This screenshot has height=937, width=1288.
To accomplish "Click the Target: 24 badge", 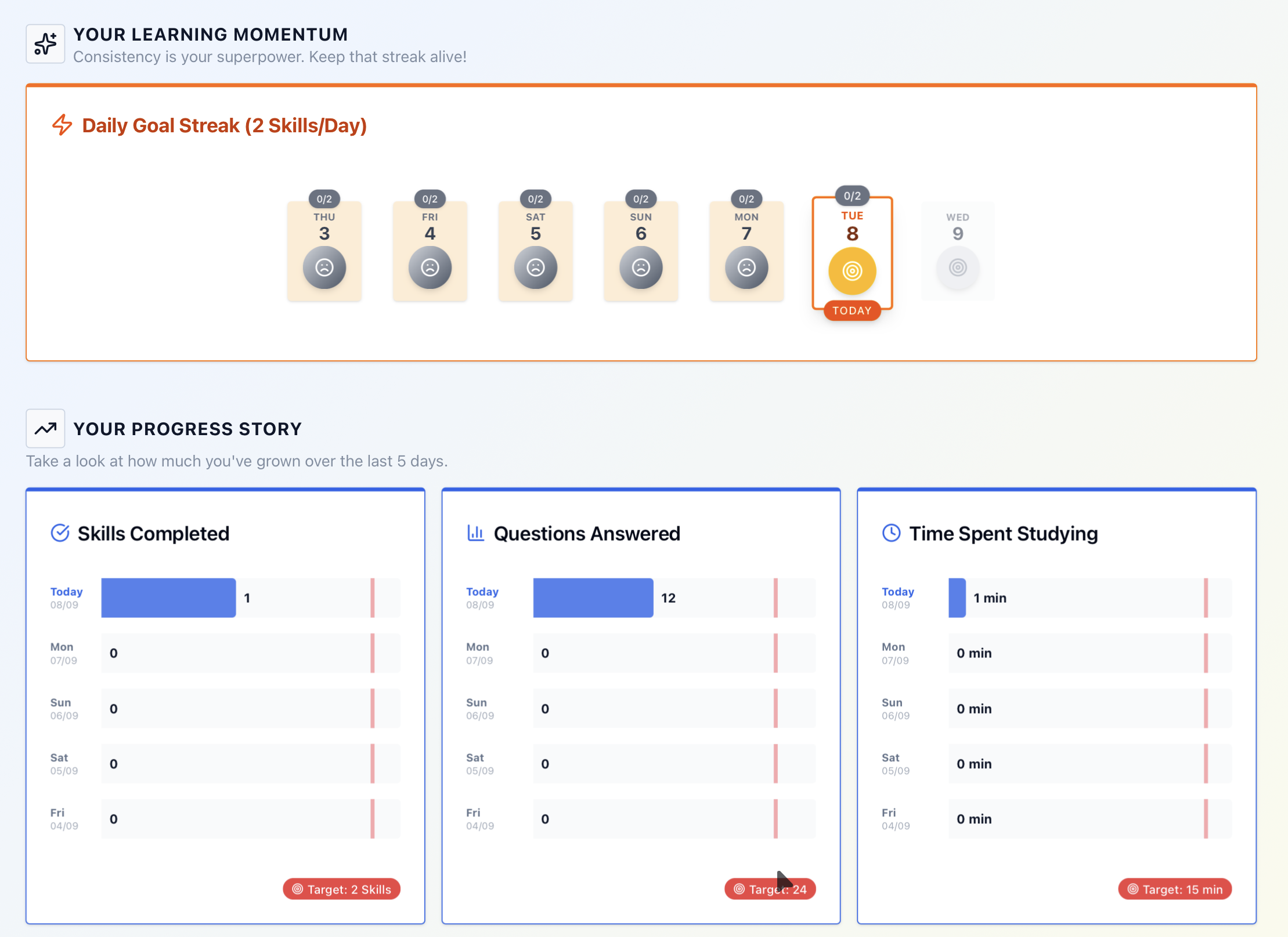I will (770, 889).
